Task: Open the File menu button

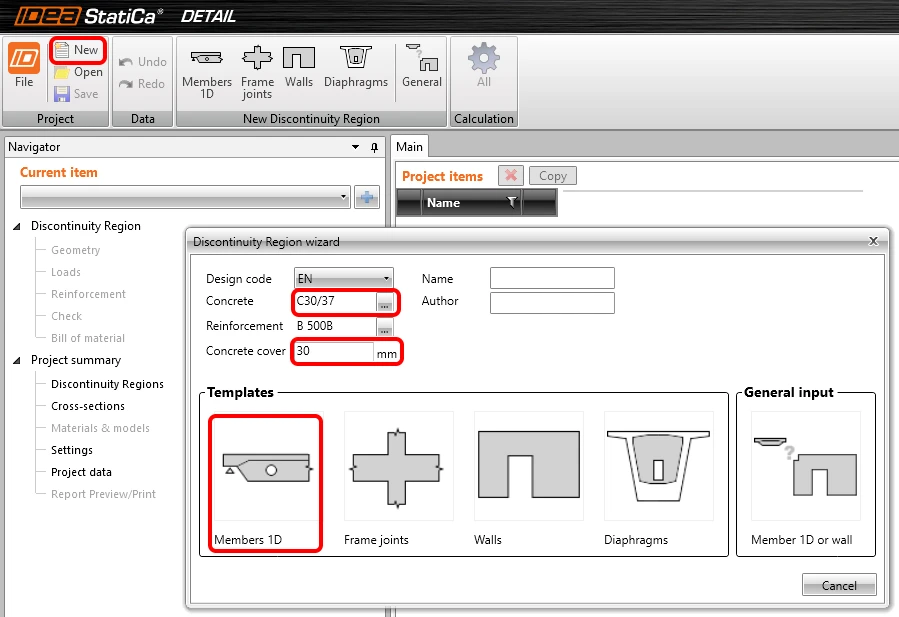Action: 24,65
